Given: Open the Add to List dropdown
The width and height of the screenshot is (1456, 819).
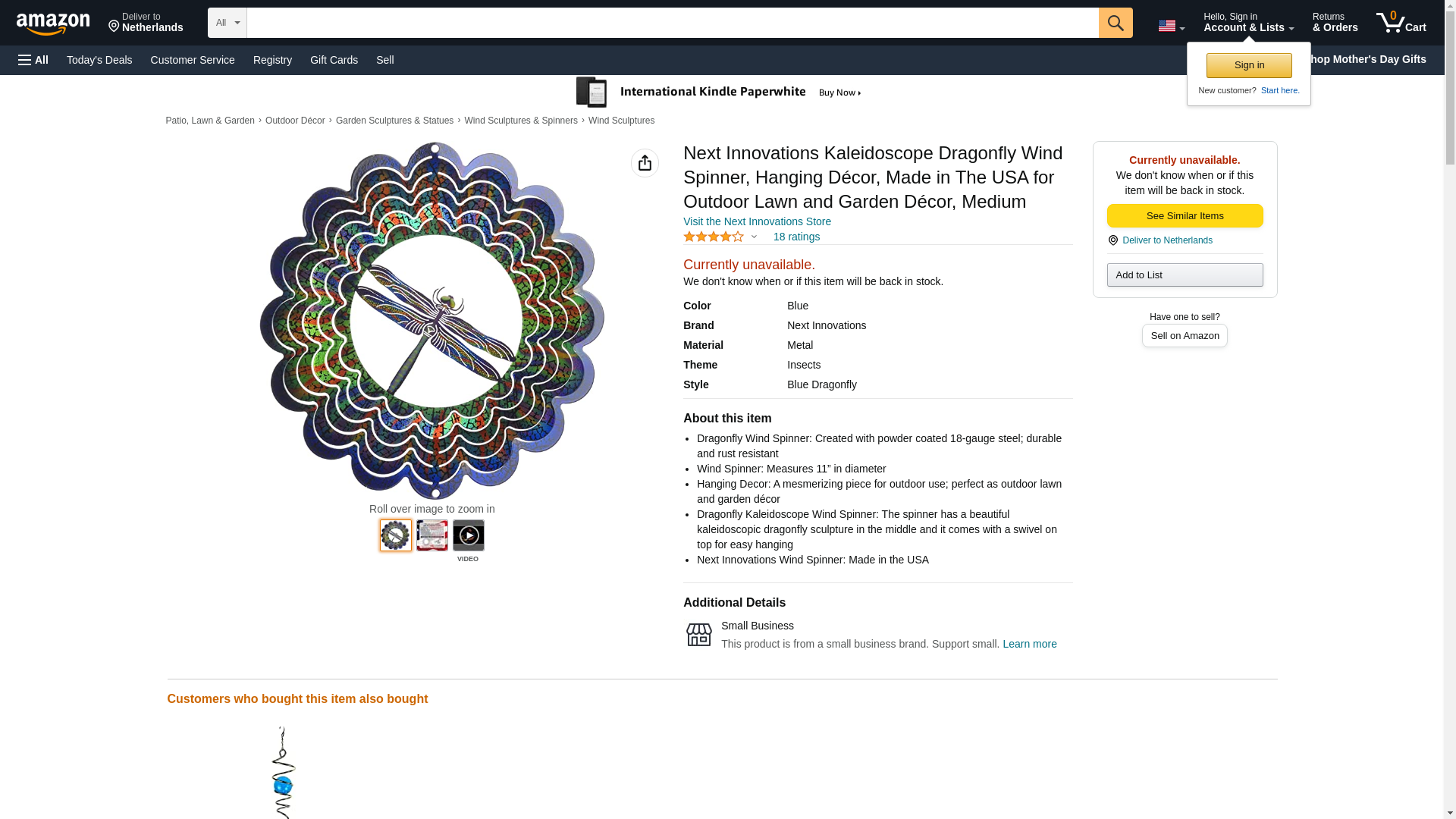Looking at the screenshot, I should (1184, 275).
